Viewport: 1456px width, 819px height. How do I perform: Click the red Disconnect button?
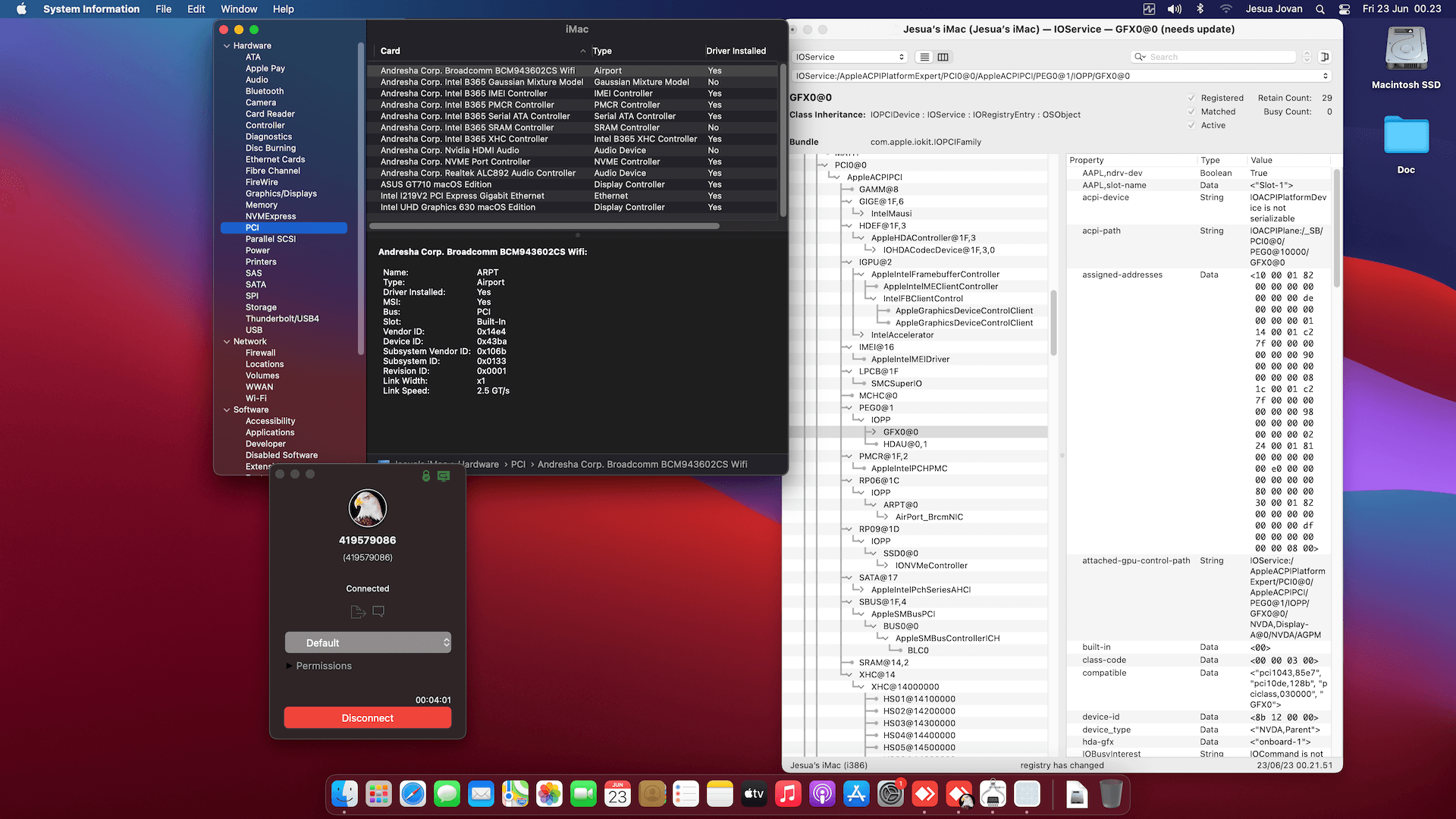click(368, 717)
